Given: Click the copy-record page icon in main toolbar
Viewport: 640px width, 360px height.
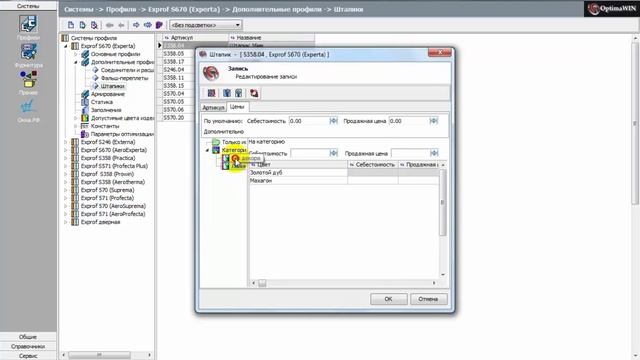Looking at the screenshot, I should pos(82,25).
